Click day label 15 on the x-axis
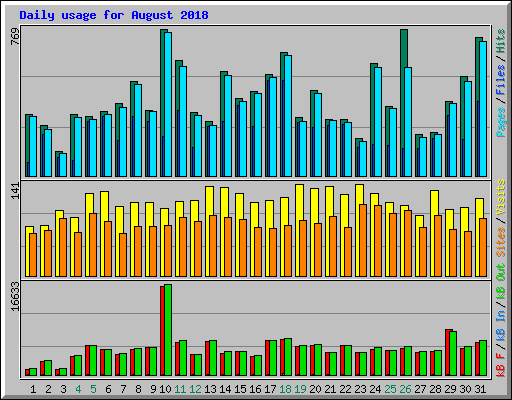 coord(240,389)
